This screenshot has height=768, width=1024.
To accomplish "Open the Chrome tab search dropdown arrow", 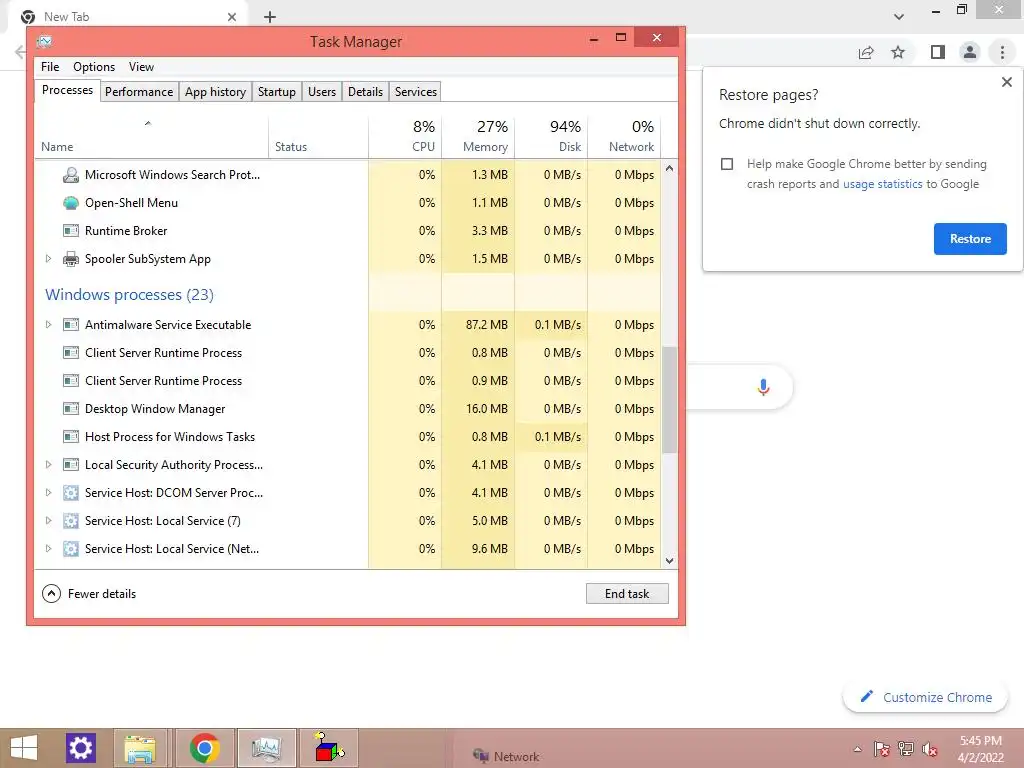I will pos(899,17).
